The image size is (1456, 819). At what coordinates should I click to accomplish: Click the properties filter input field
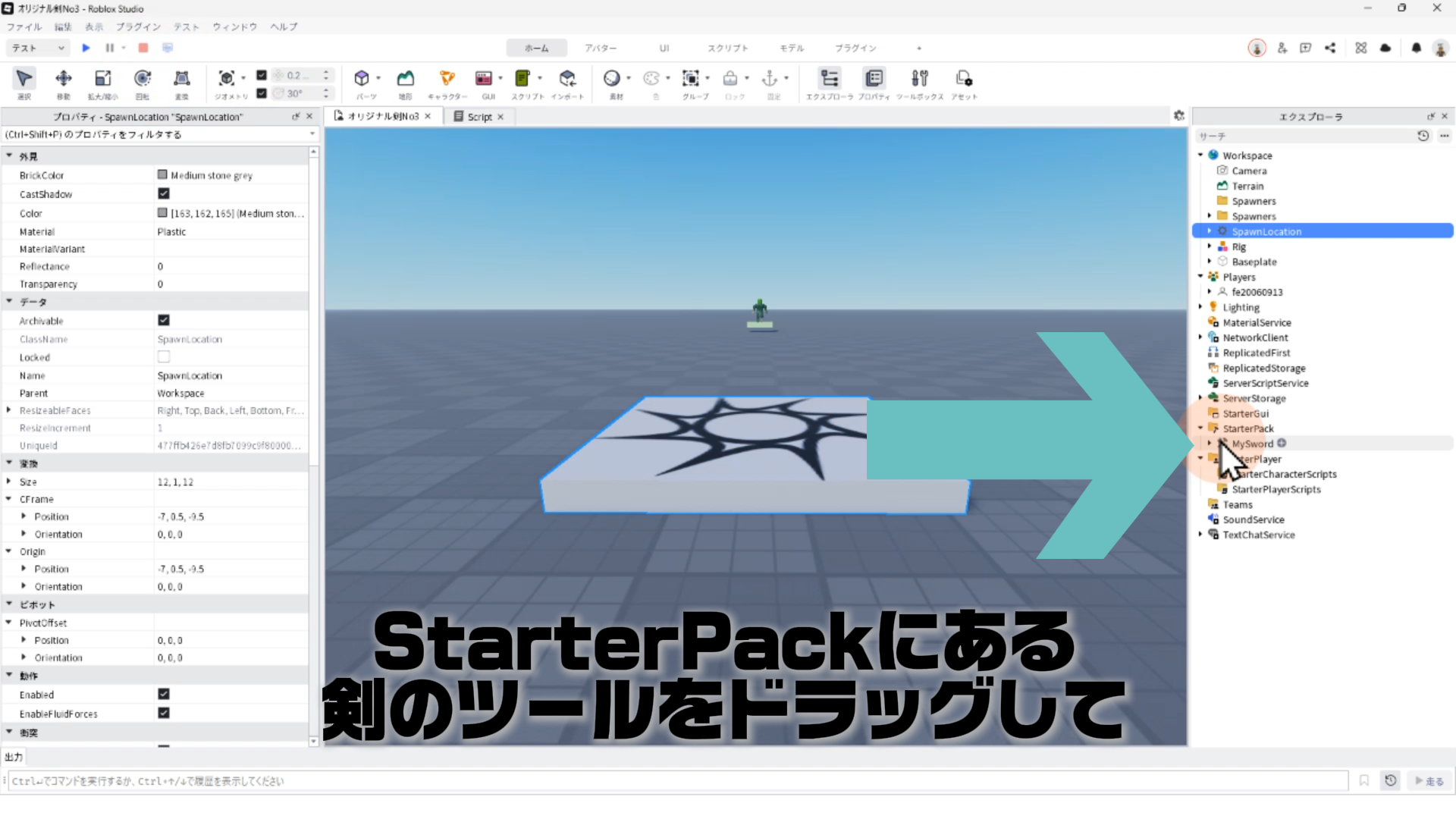(x=152, y=134)
